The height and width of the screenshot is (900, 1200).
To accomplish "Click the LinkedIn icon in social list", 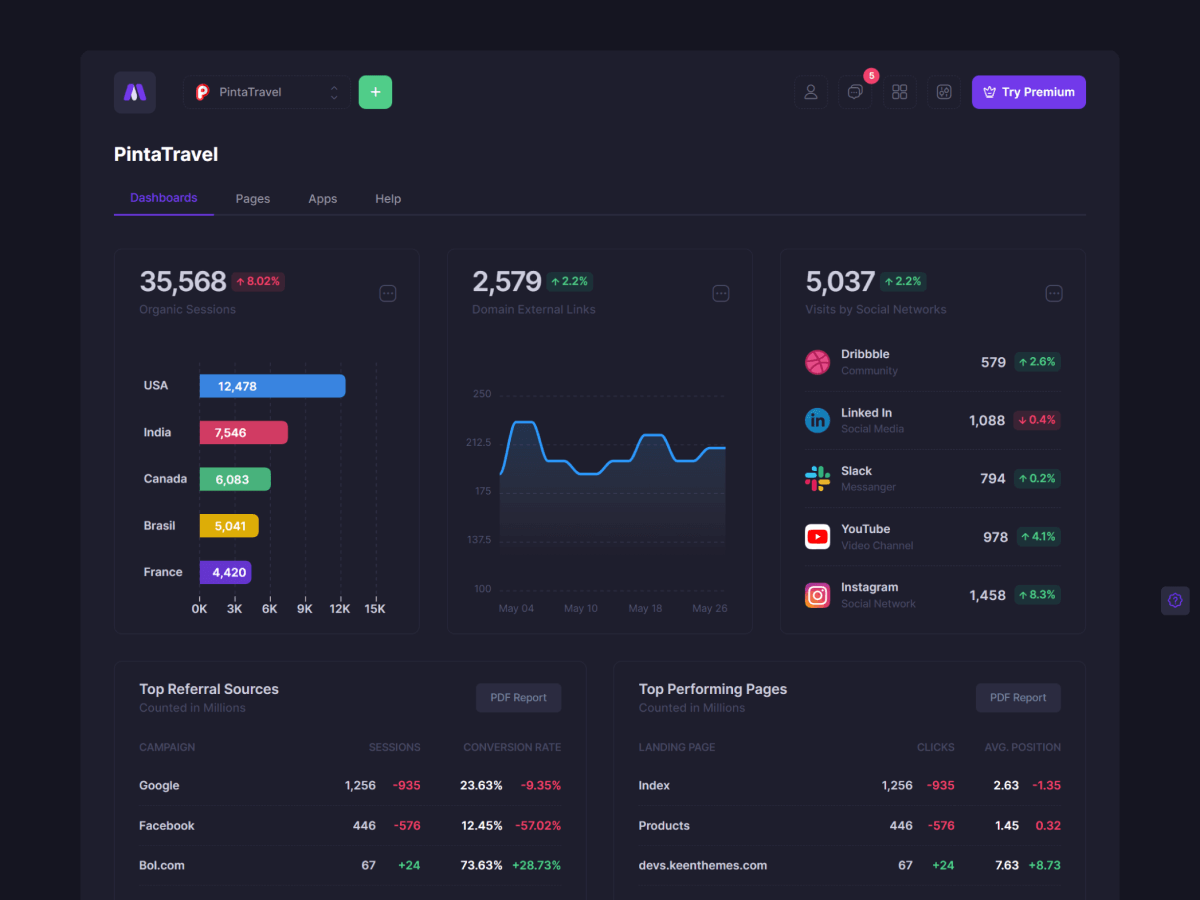I will click(817, 420).
